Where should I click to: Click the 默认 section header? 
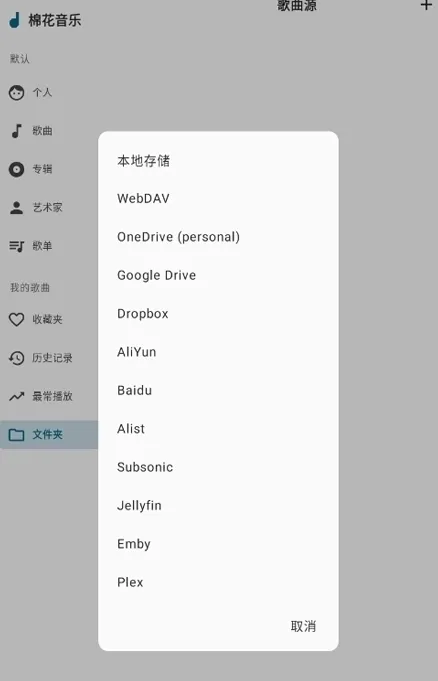(20, 59)
